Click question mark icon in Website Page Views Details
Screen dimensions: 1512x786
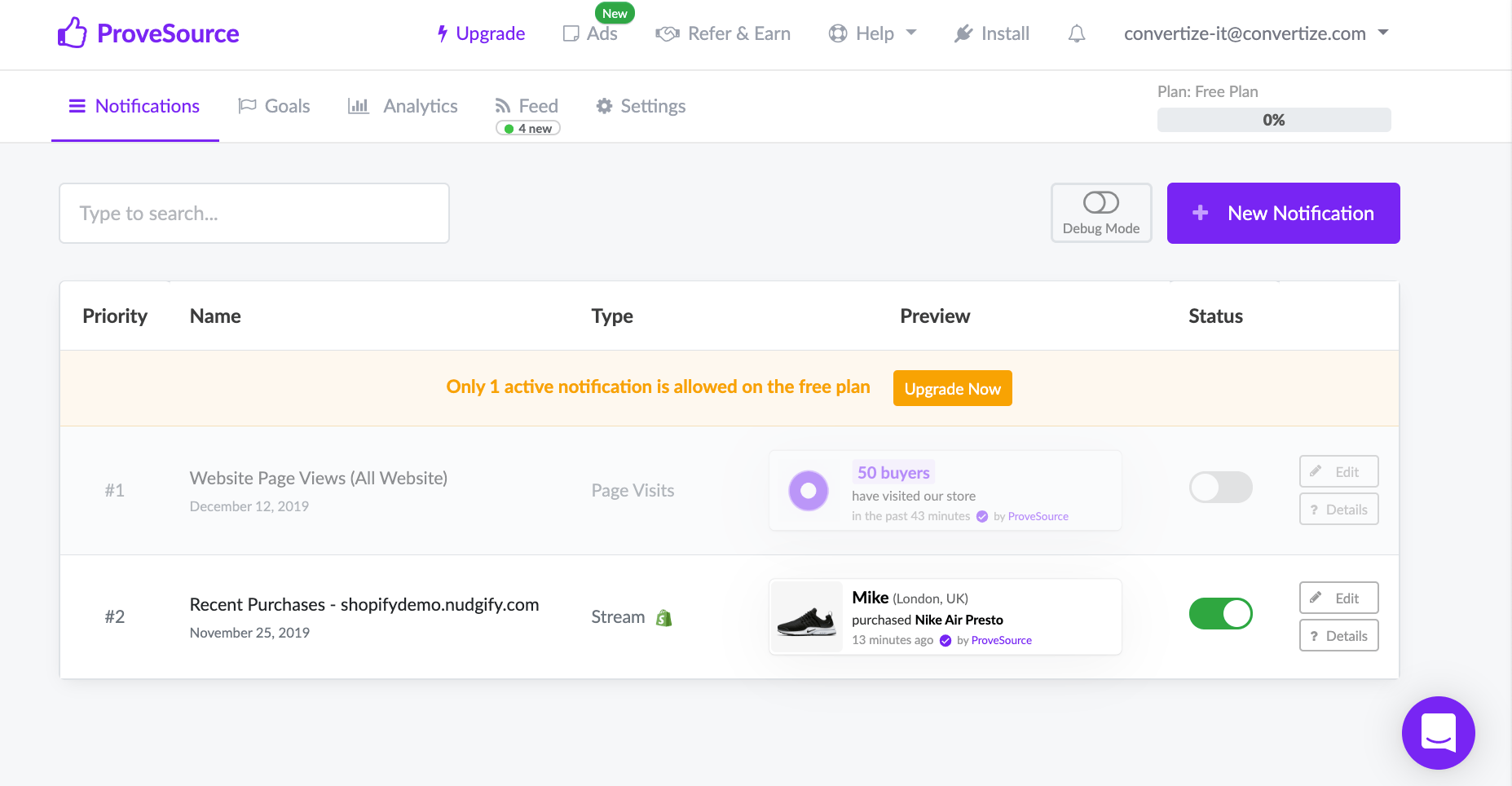click(x=1314, y=510)
